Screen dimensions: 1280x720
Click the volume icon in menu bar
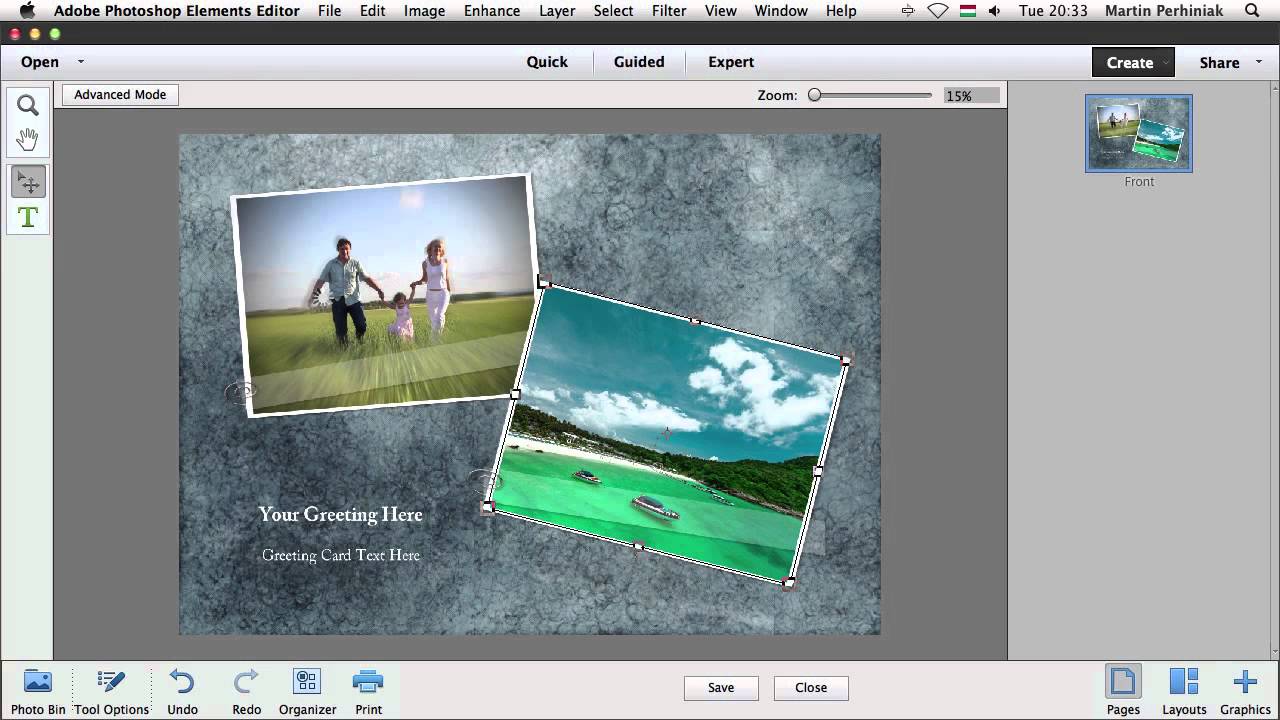click(x=994, y=11)
